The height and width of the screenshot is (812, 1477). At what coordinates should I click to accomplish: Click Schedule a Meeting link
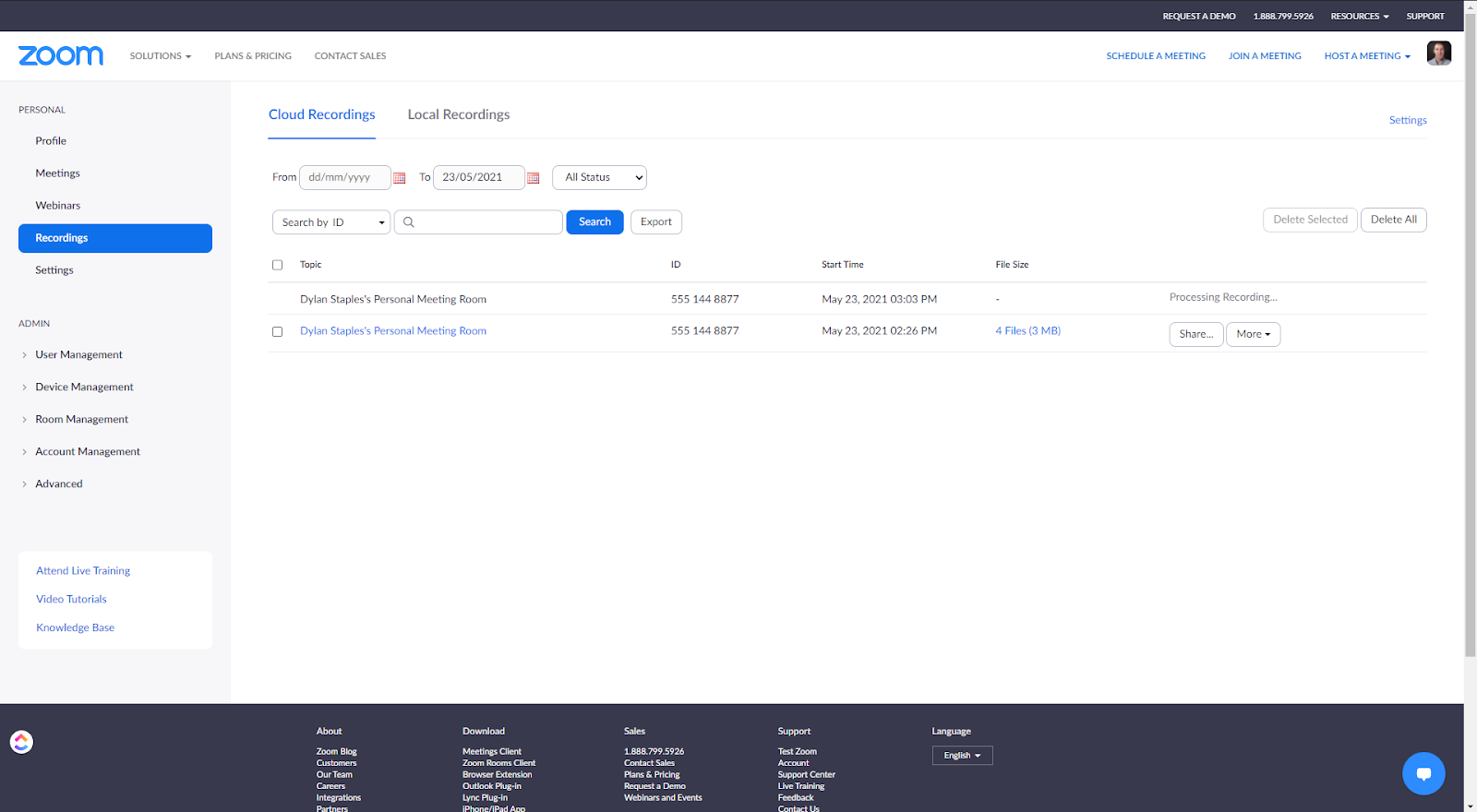point(1156,56)
